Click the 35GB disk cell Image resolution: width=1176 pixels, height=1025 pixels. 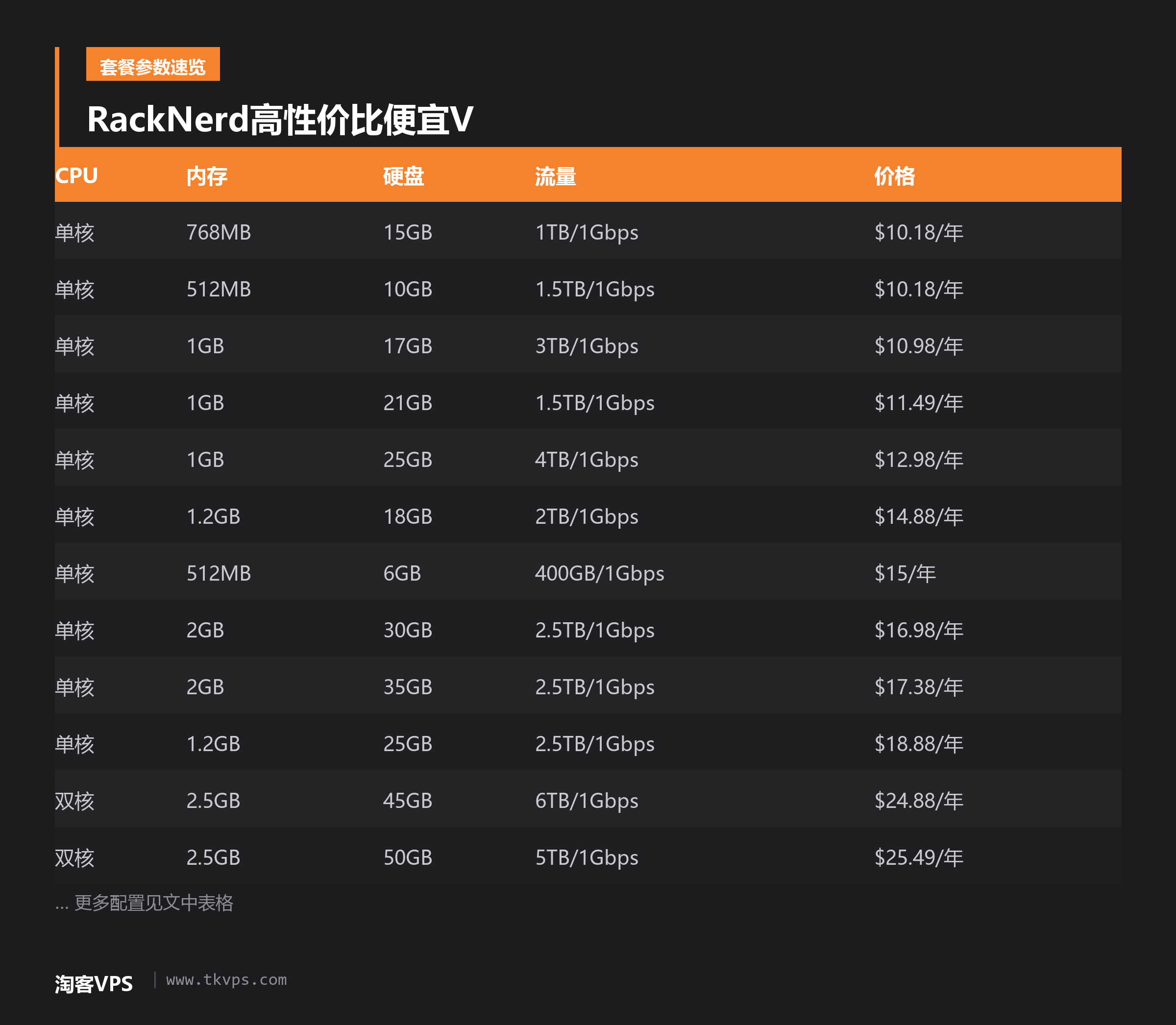408,686
